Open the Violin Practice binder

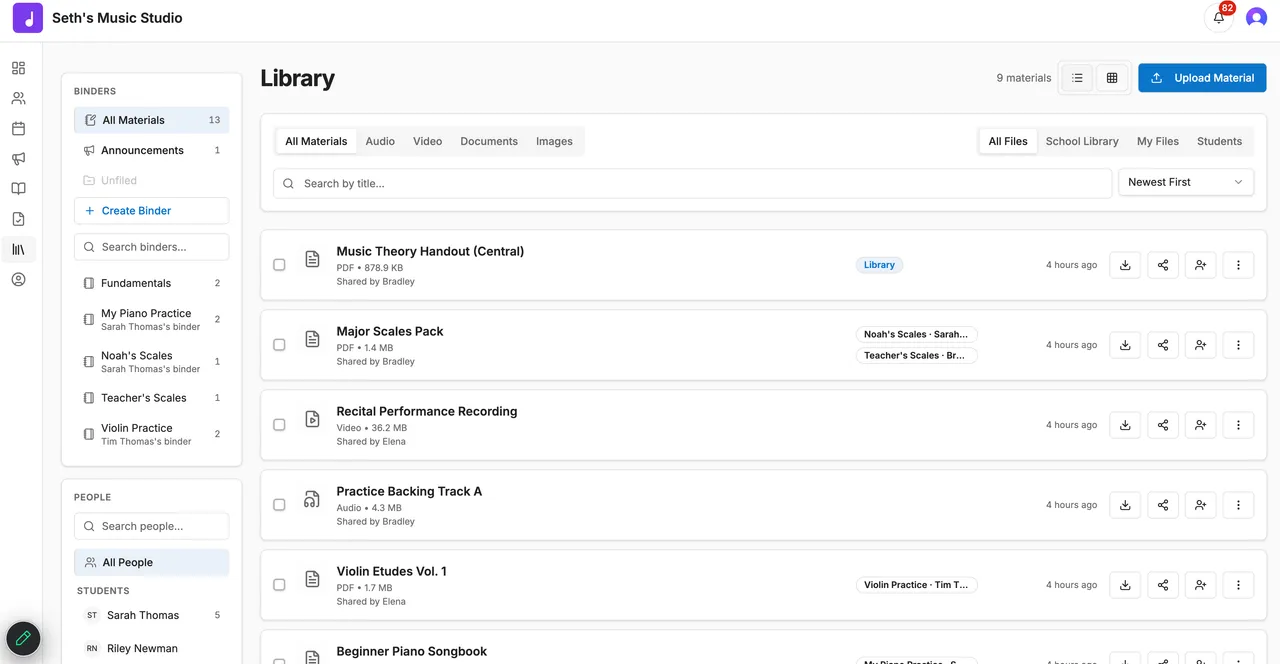tap(151, 434)
